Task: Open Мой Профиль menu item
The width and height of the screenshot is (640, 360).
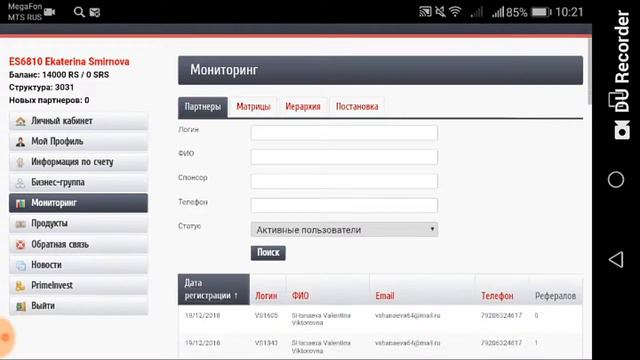Action: pos(78,142)
